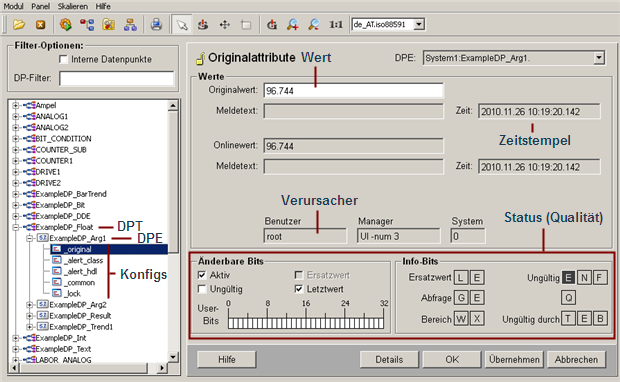Confirm with the OK button
This screenshot has width=620, height=382.
click(452, 359)
